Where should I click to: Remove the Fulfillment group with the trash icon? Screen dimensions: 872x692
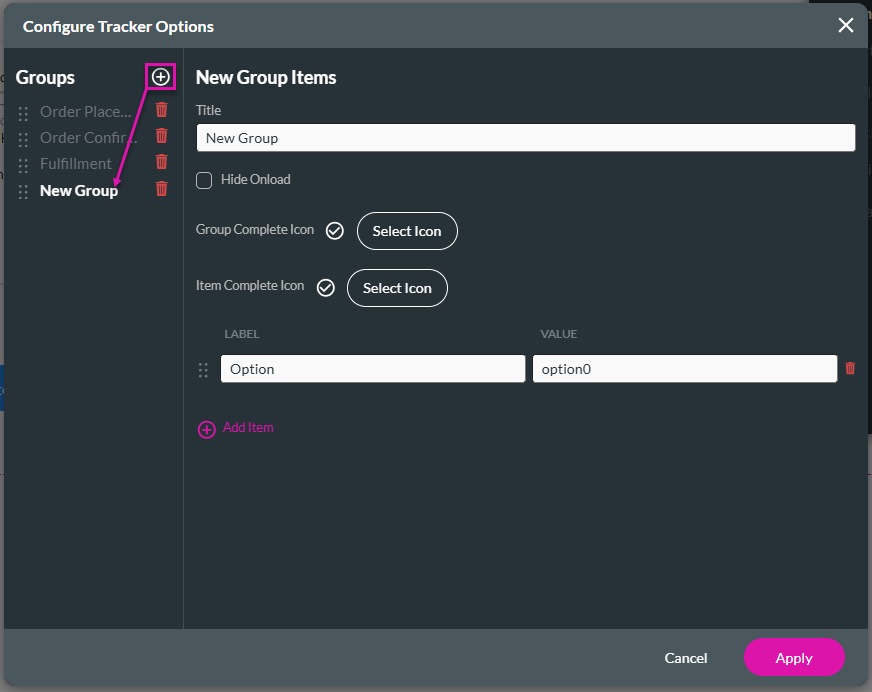pyautogui.click(x=161, y=162)
